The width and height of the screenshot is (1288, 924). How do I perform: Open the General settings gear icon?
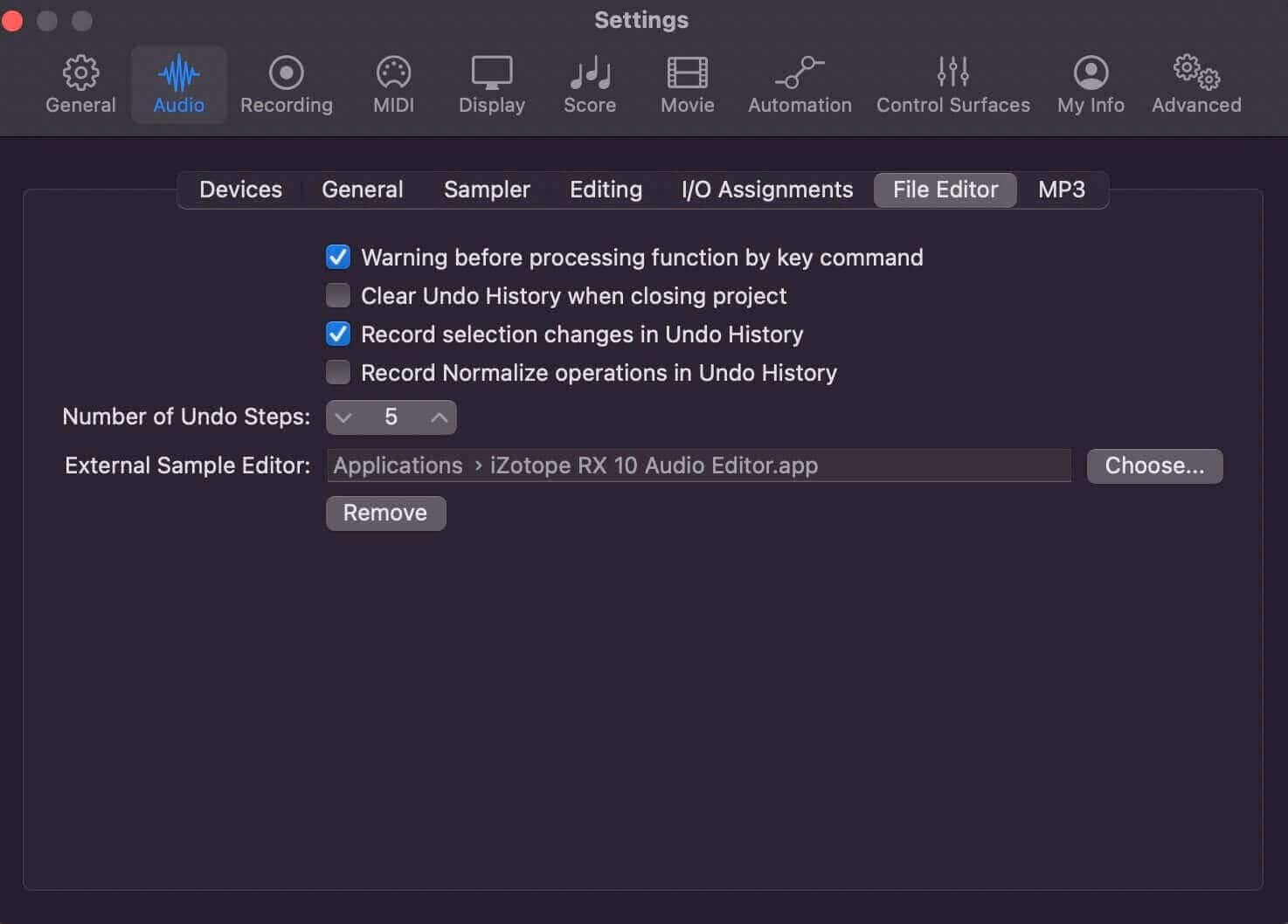(80, 73)
